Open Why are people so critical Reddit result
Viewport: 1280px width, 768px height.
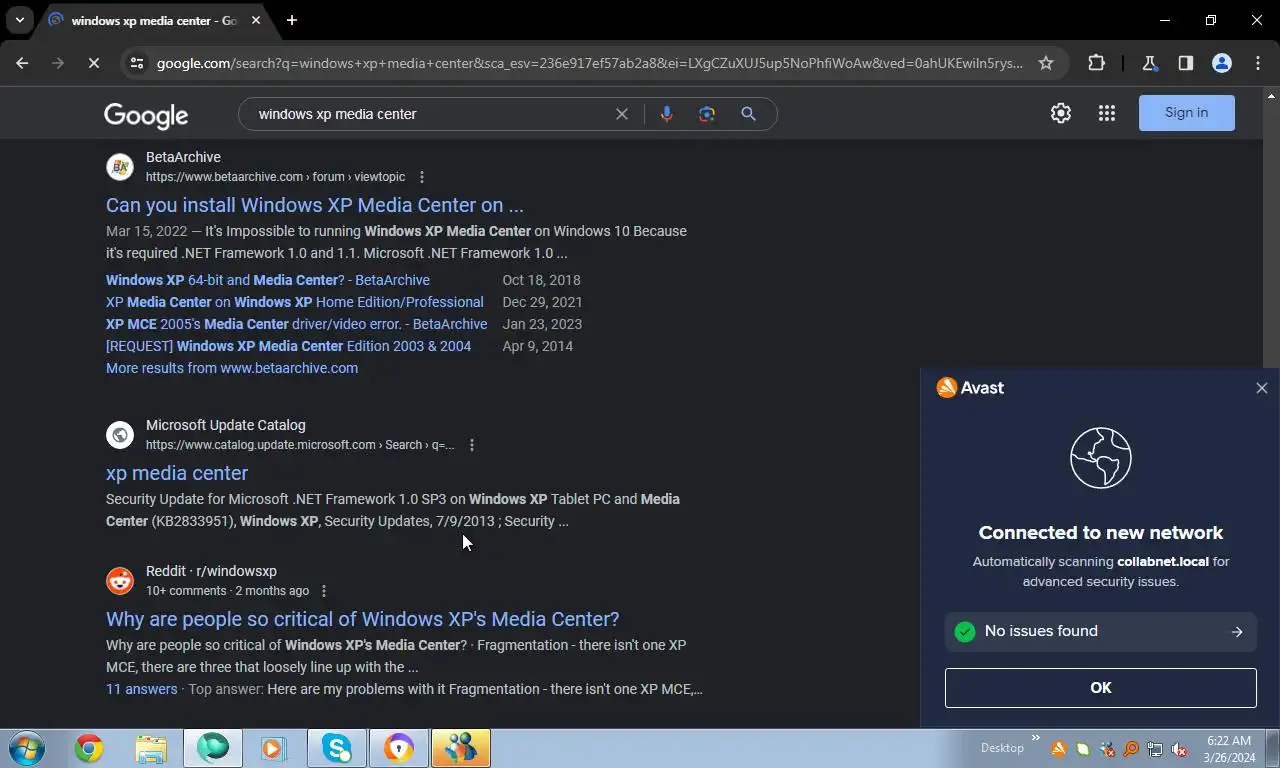363,619
